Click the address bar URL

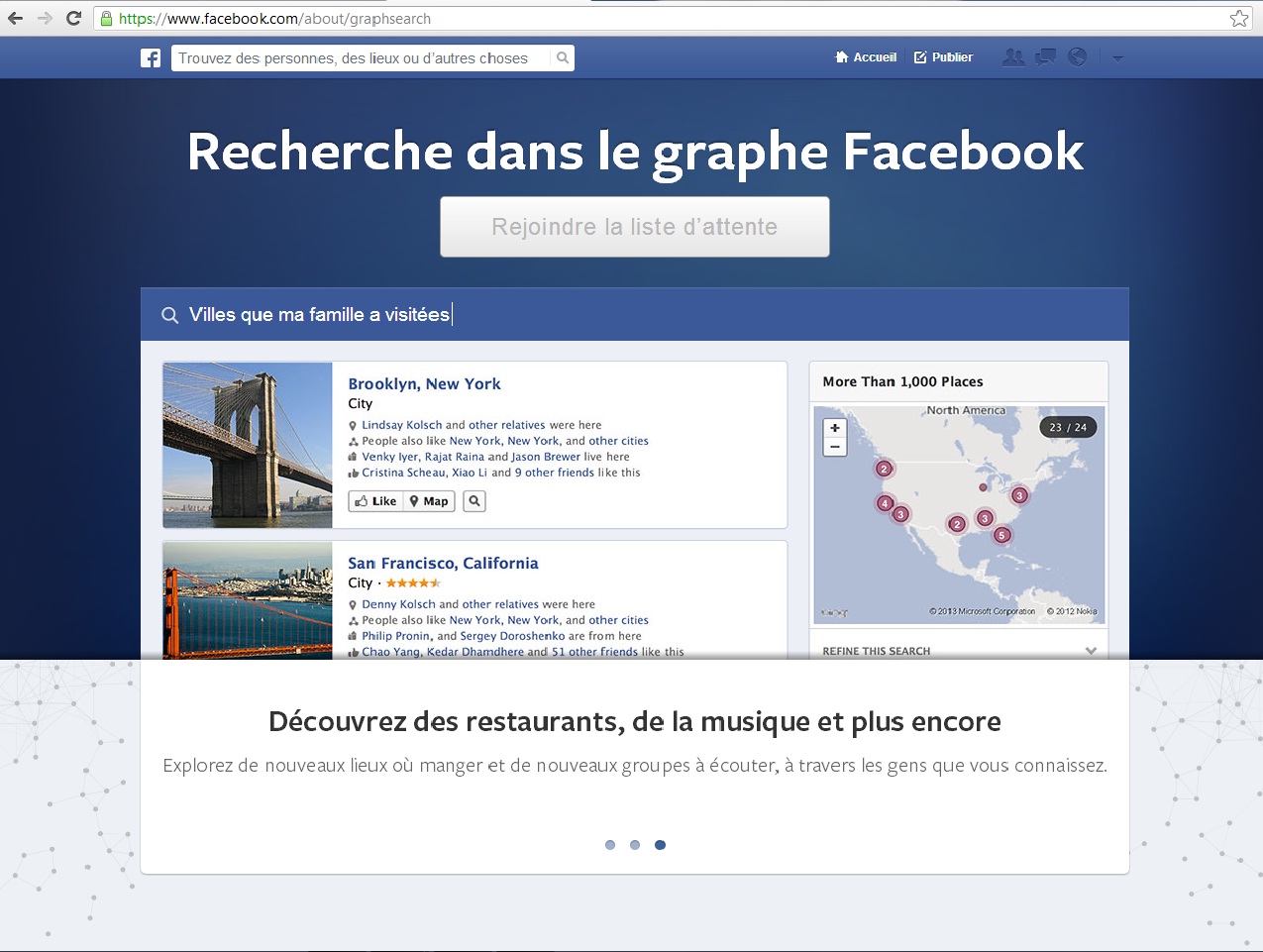274,18
